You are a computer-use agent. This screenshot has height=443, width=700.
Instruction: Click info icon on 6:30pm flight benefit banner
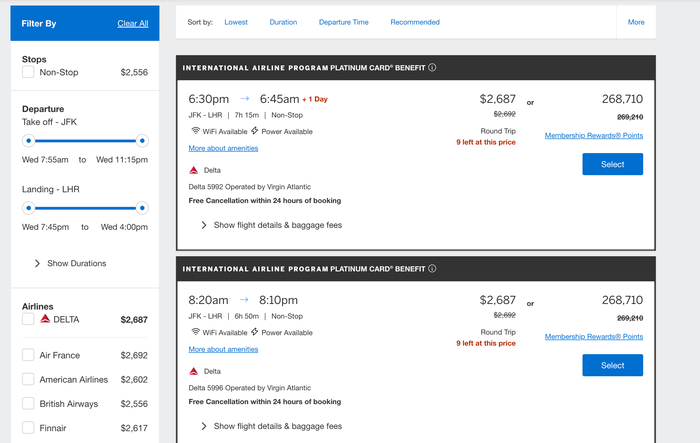pos(432,67)
